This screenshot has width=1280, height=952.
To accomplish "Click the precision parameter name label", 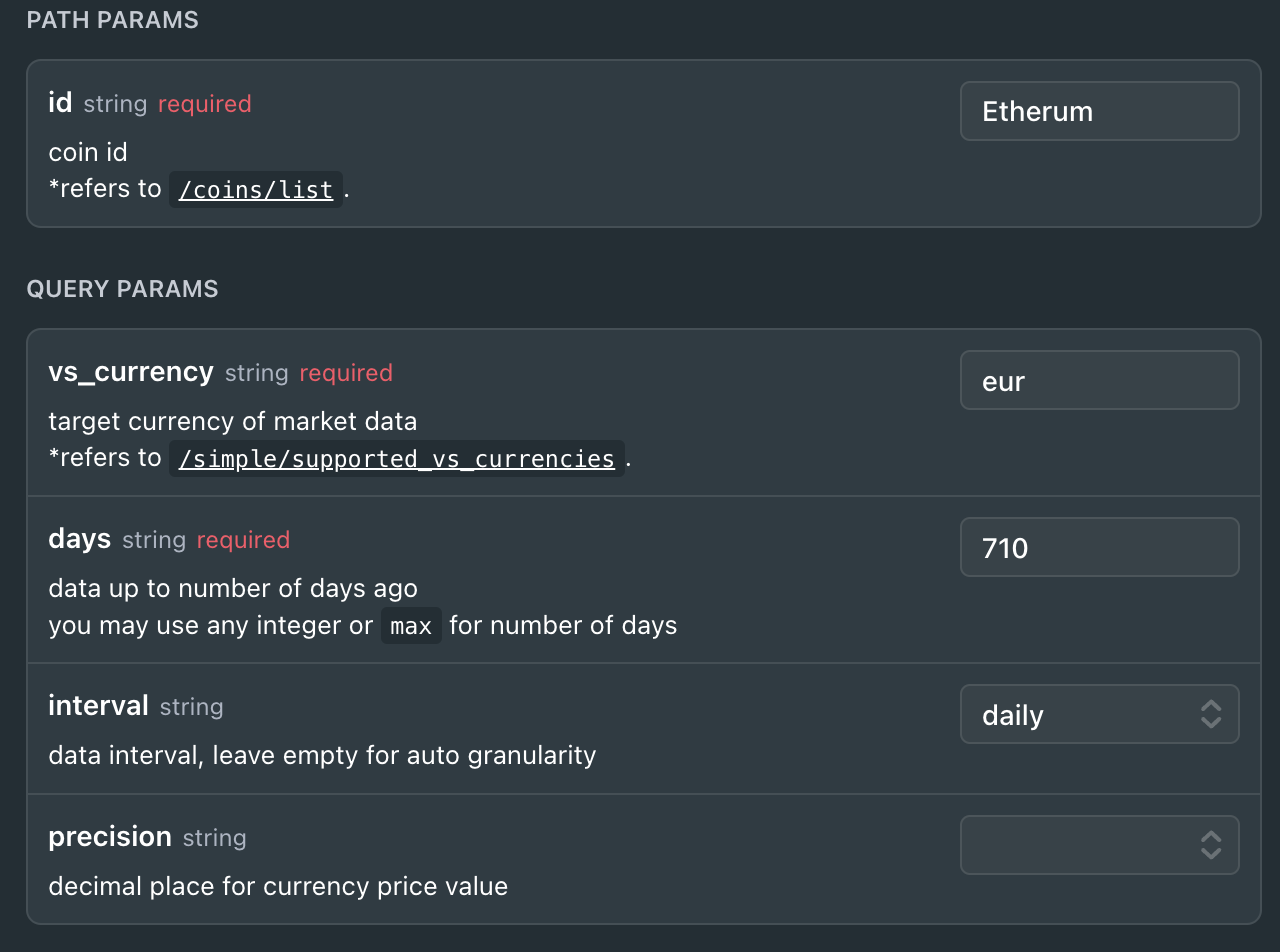I will click(110, 837).
